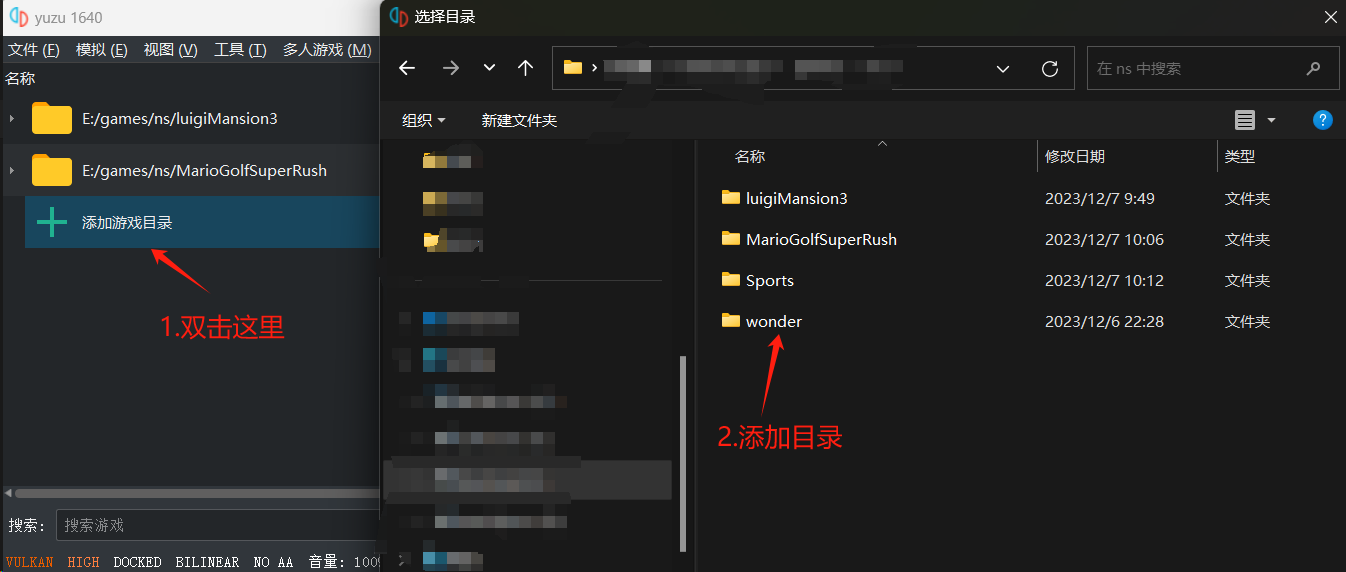Toggle the VULKAN graphics API status button
This screenshot has width=1346, height=572.
[29, 562]
